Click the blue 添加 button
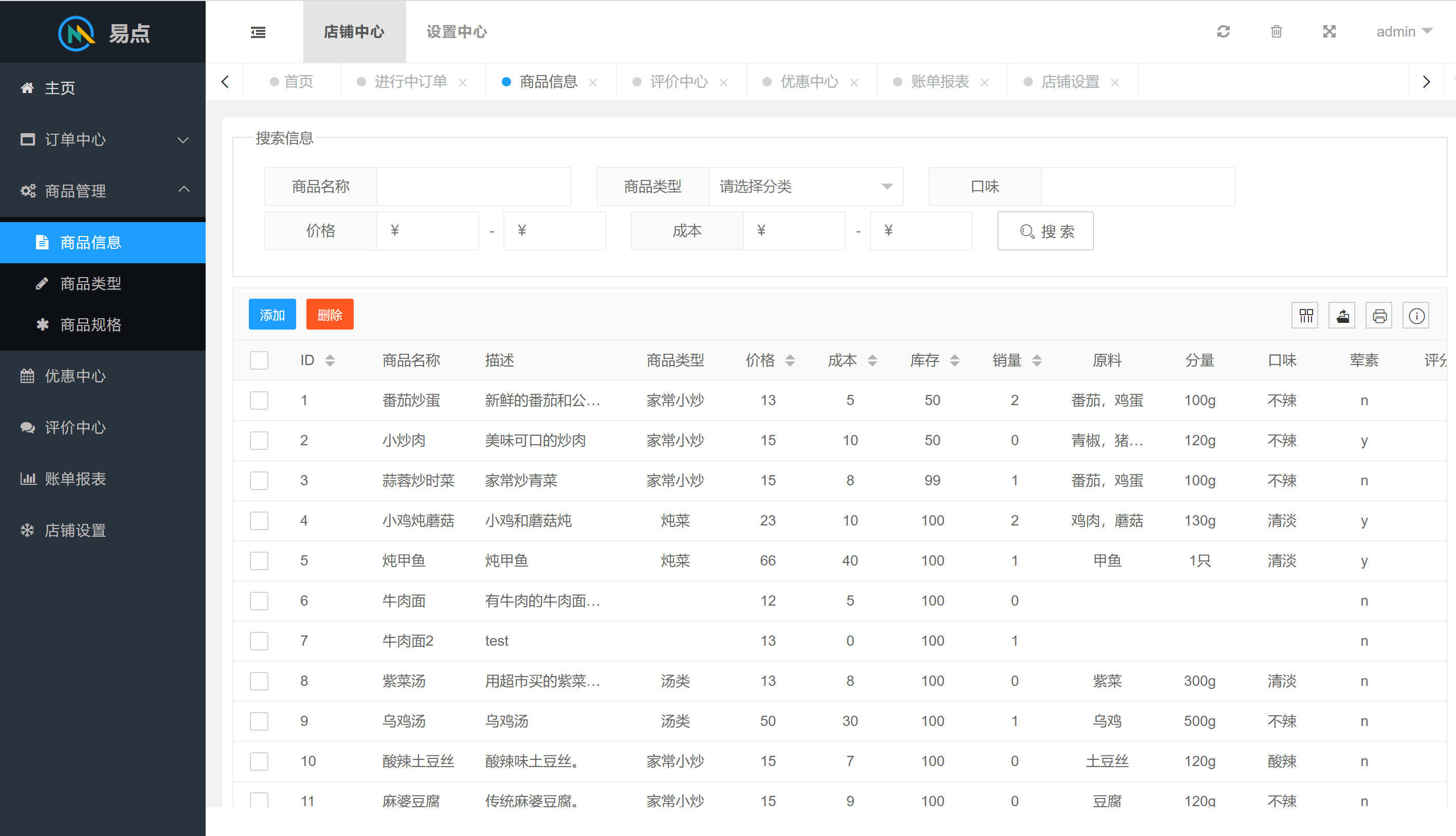 pyautogui.click(x=272, y=315)
